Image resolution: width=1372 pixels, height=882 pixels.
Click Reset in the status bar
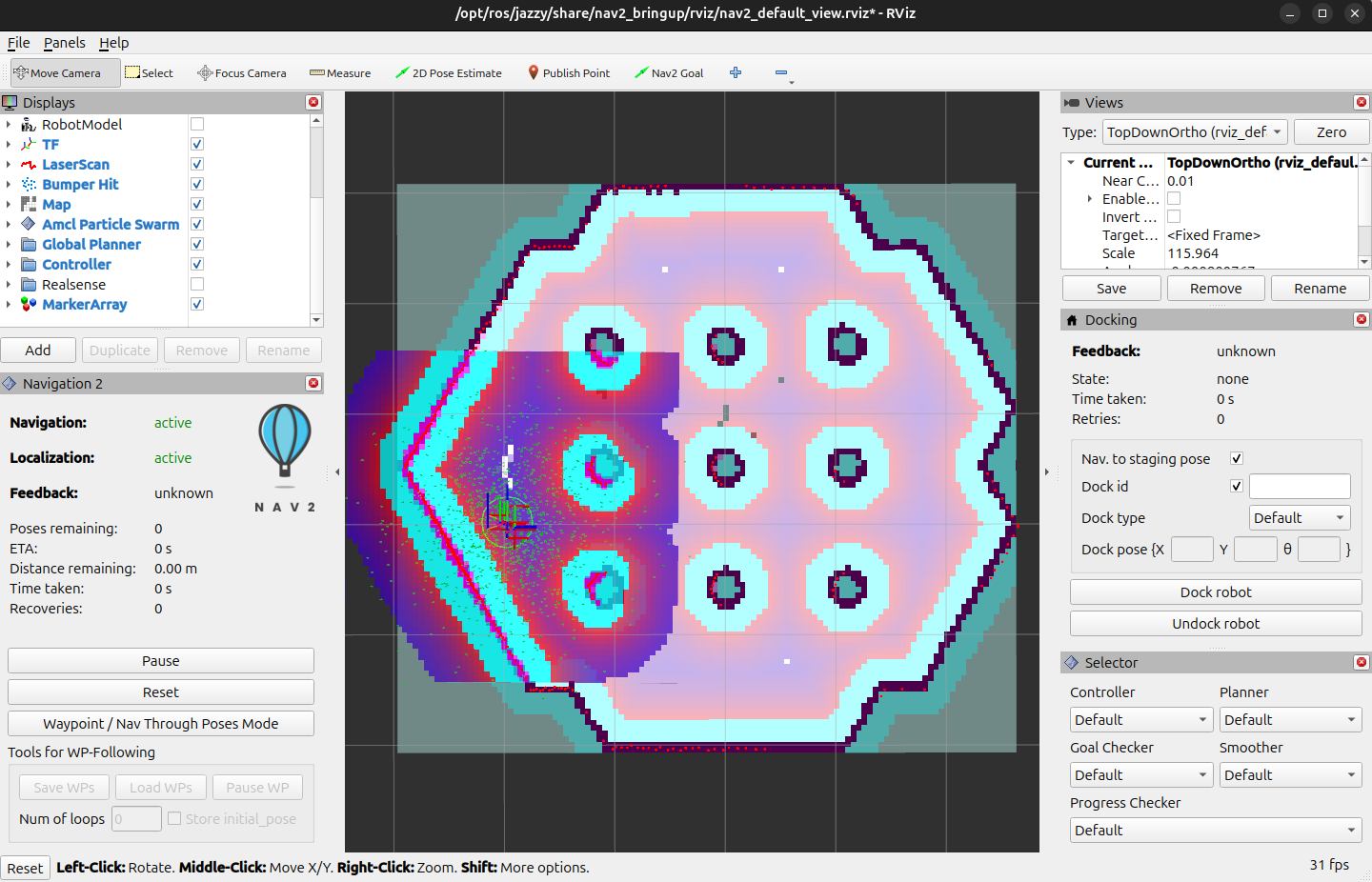[25, 869]
